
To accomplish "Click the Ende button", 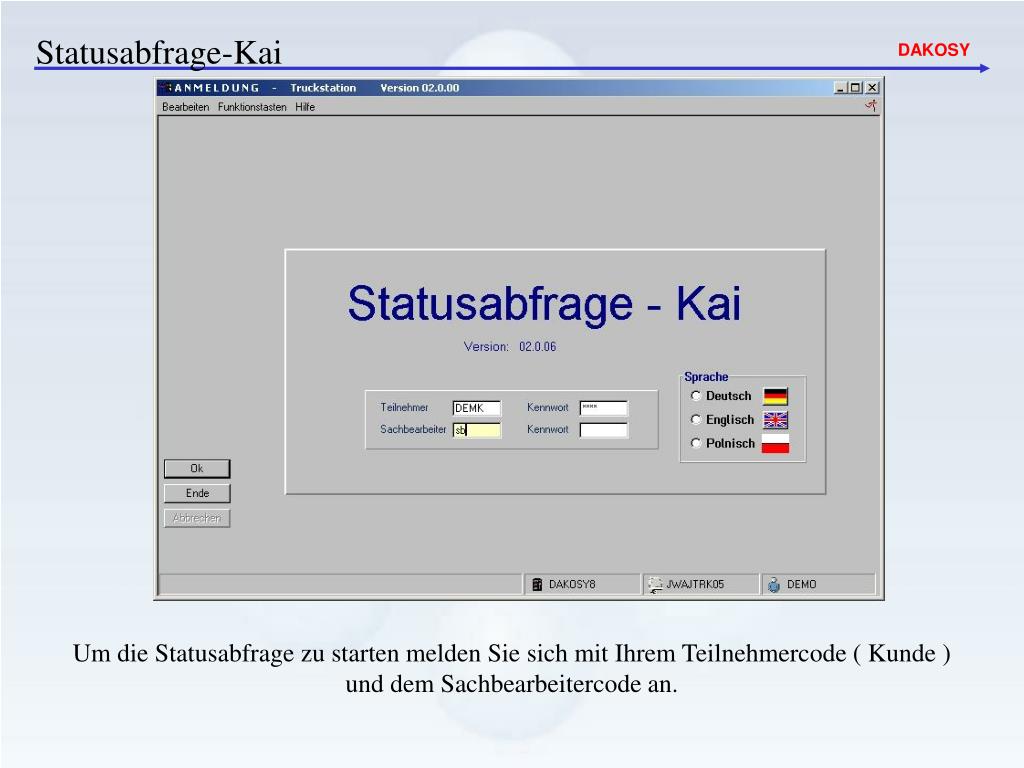I will point(197,494).
